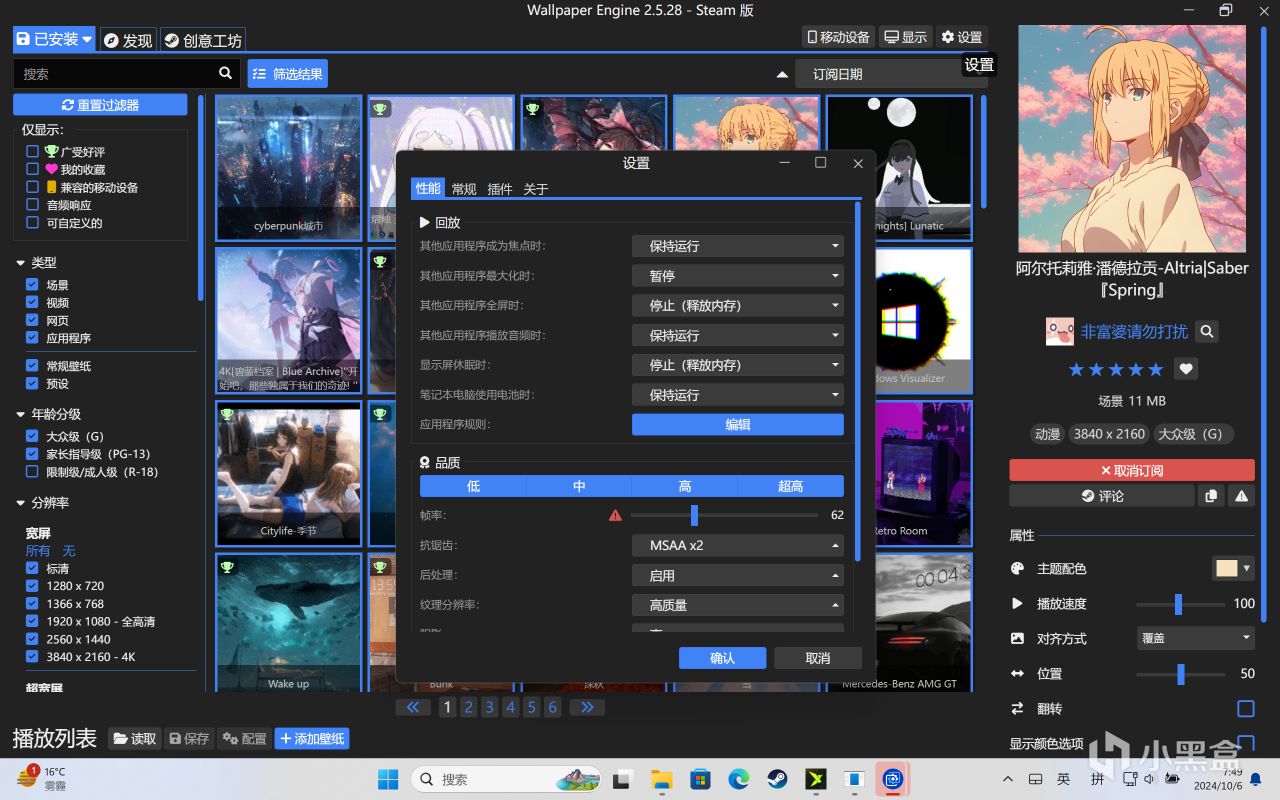Click the 保存 playlist save button

tap(189, 738)
